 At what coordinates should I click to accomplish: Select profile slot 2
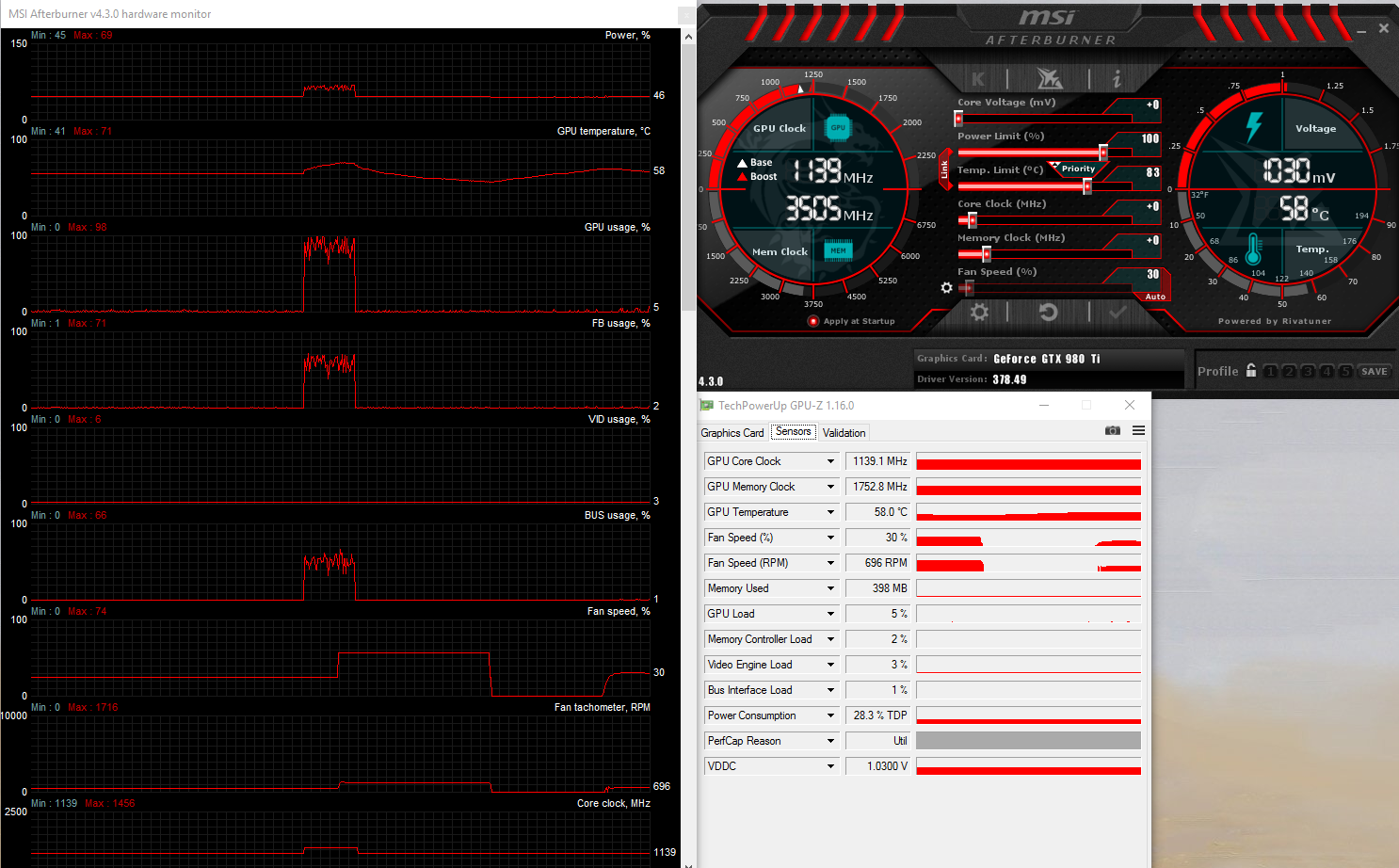1289,371
